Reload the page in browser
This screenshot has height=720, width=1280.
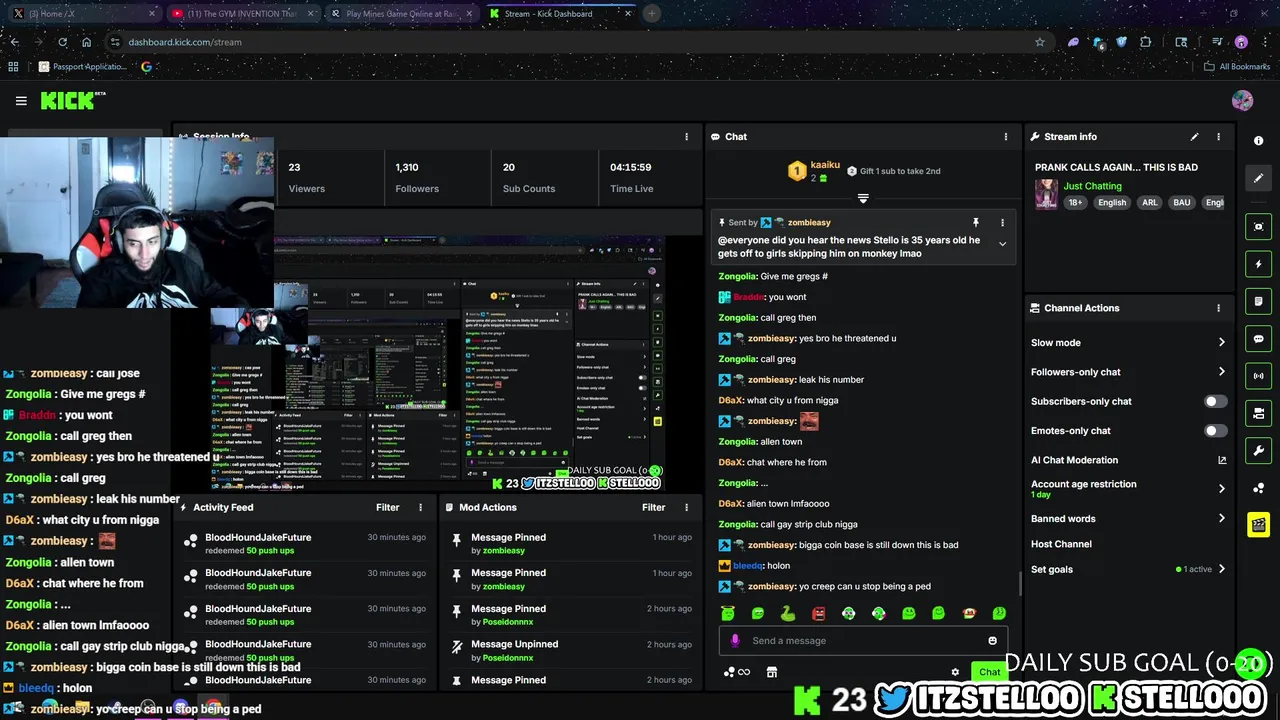62,42
